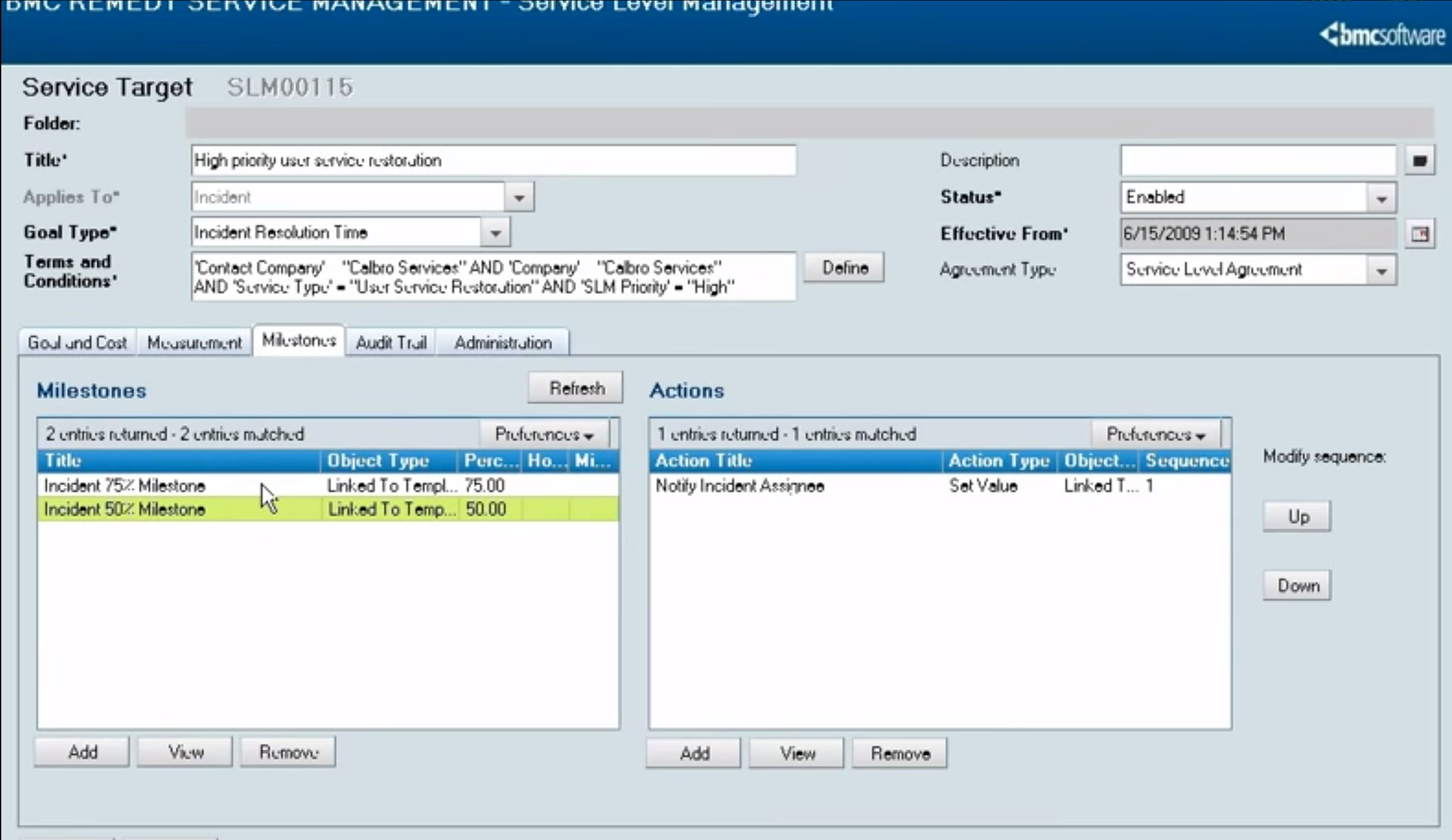Open Milestones table Preferences menu

click(x=544, y=434)
